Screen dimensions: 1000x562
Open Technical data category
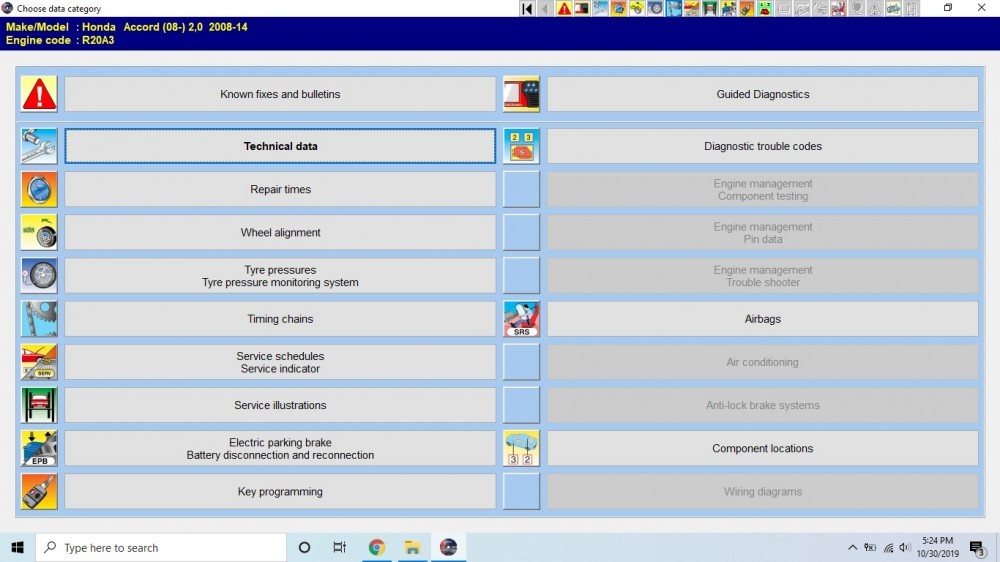click(280, 146)
